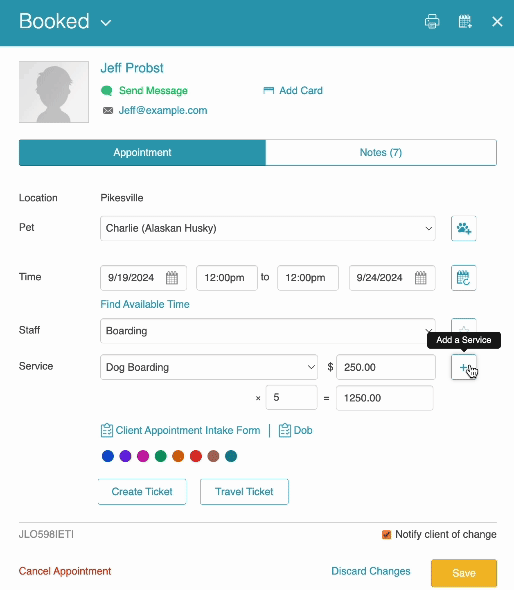Click the Dob form clipboard icon
This screenshot has width=514, height=590.
tap(284, 430)
